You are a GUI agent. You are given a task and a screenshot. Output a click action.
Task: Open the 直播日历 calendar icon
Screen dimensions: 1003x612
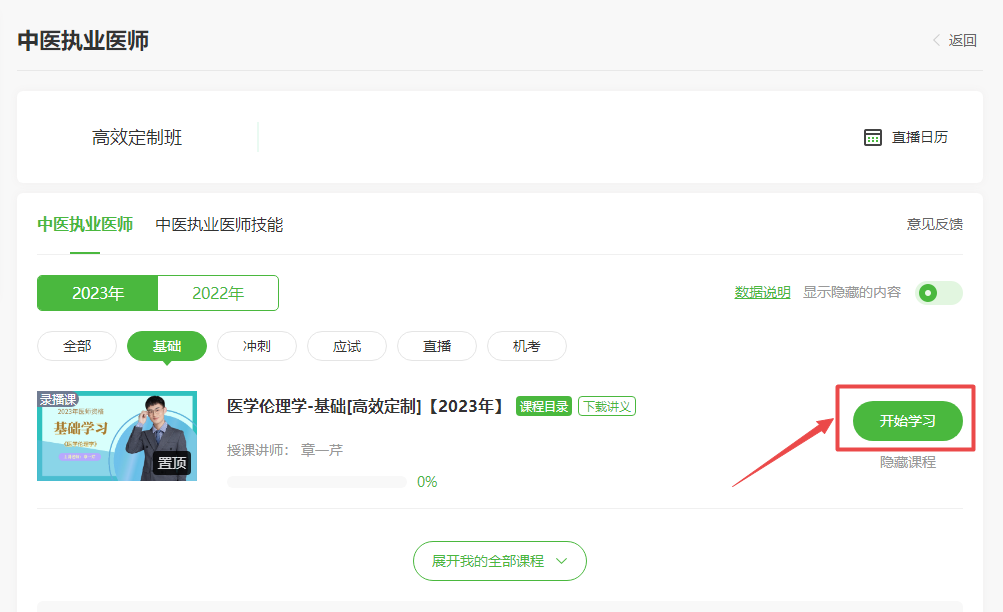[873, 137]
